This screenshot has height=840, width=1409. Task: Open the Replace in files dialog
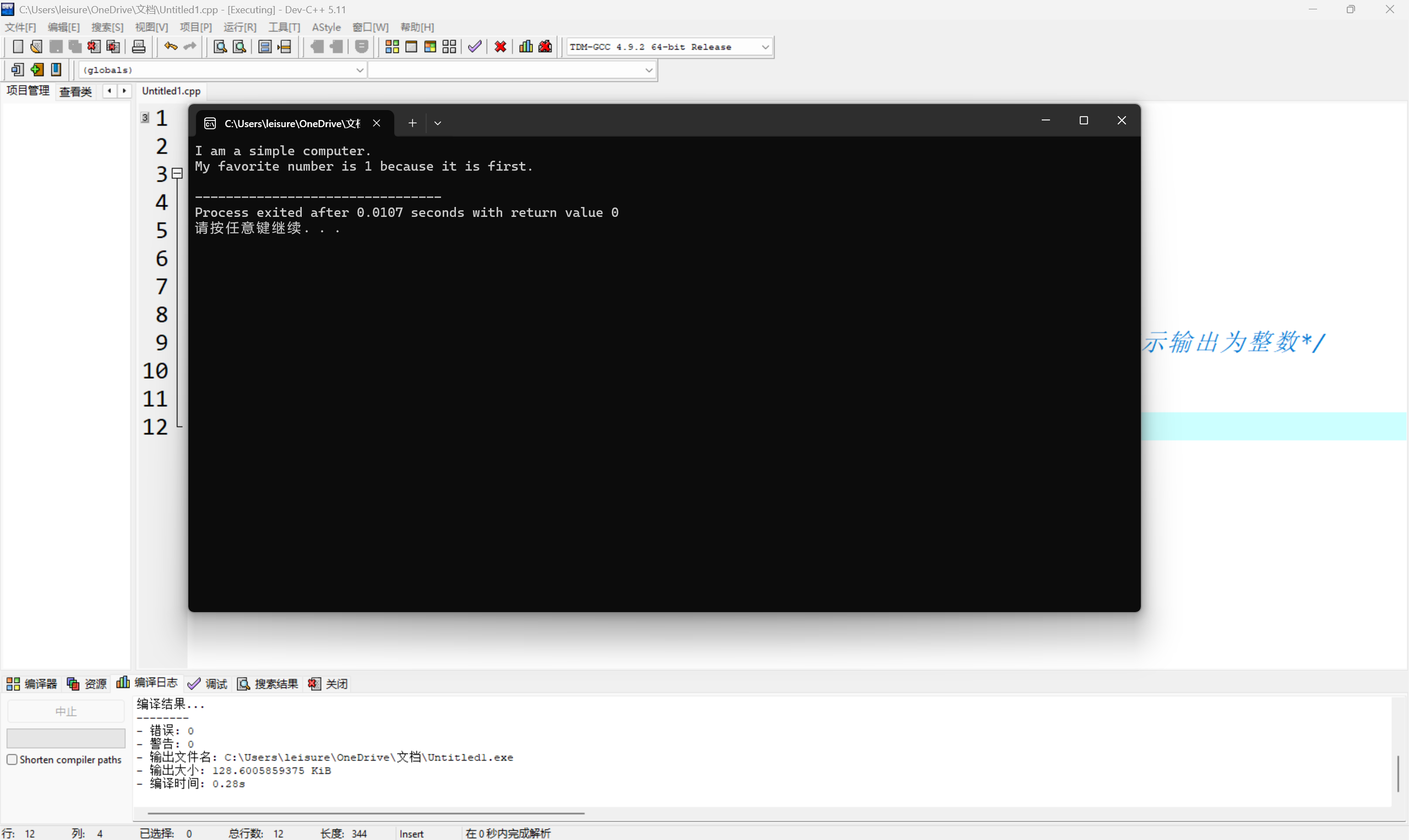(x=240, y=46)
